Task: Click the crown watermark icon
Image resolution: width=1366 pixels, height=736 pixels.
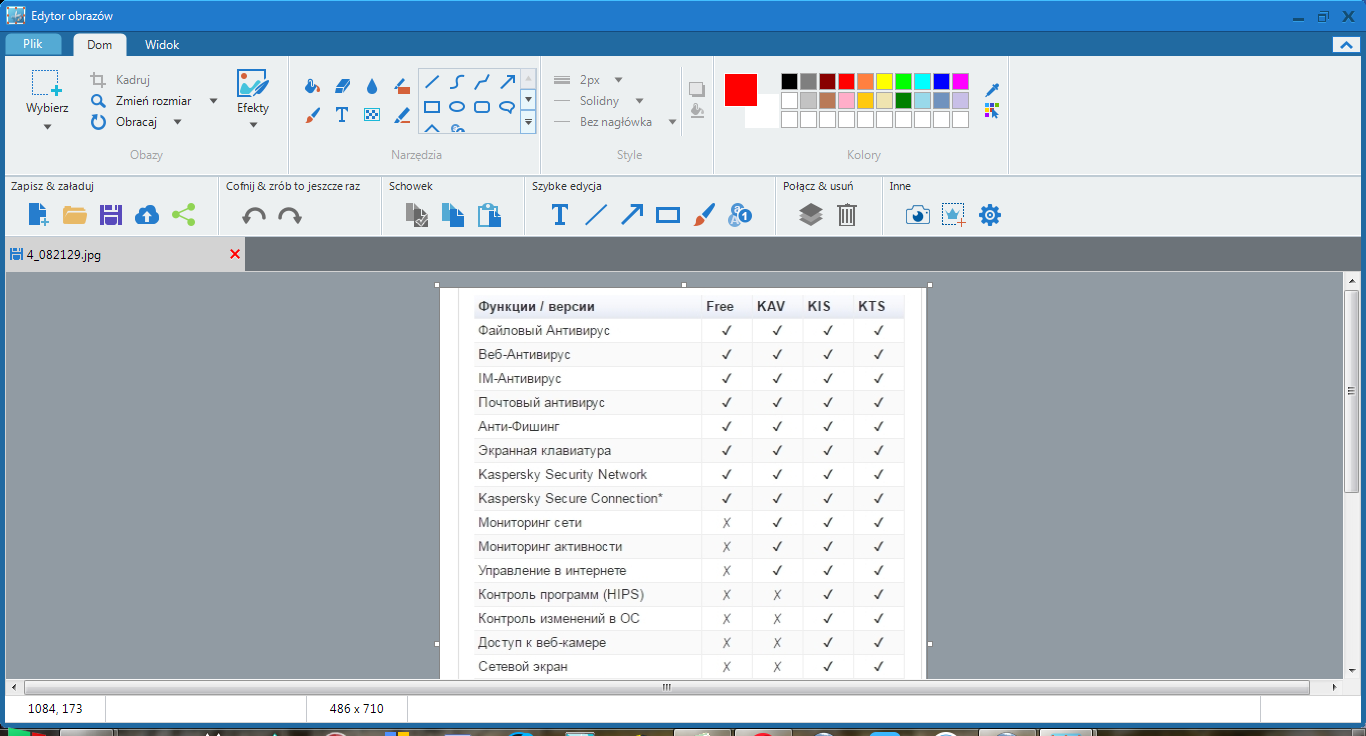Action: pos(954,215)
